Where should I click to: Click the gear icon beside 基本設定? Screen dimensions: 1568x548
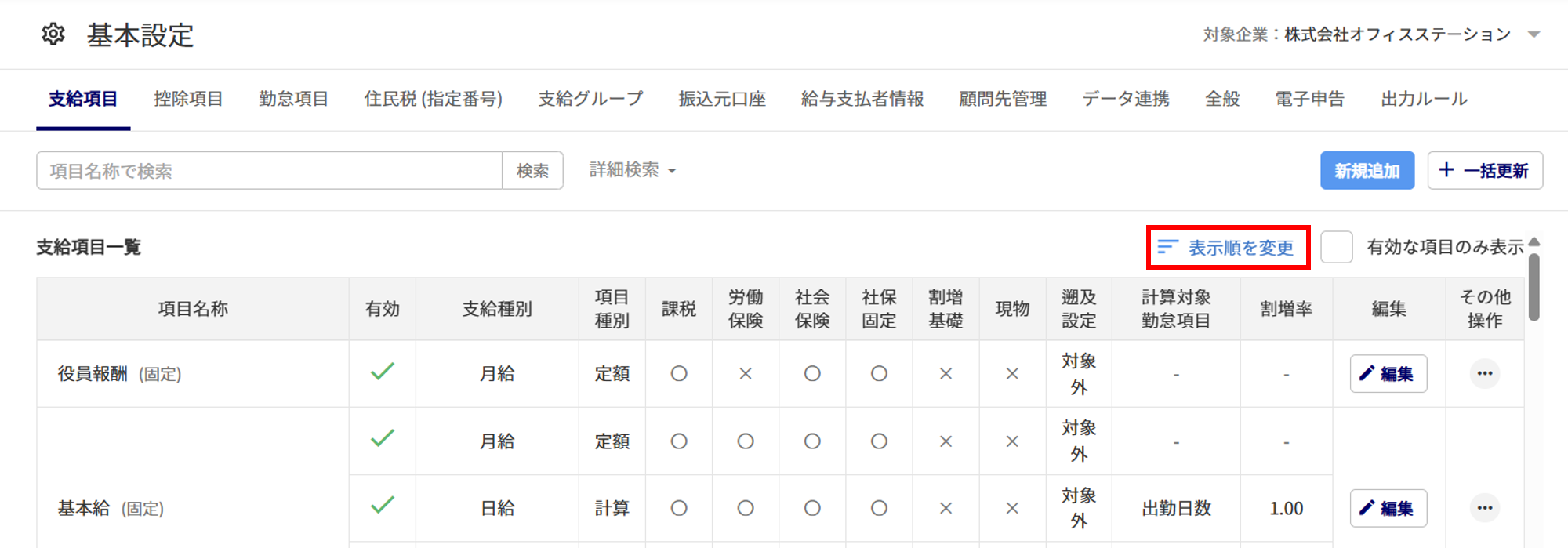[x=53, y=34]
